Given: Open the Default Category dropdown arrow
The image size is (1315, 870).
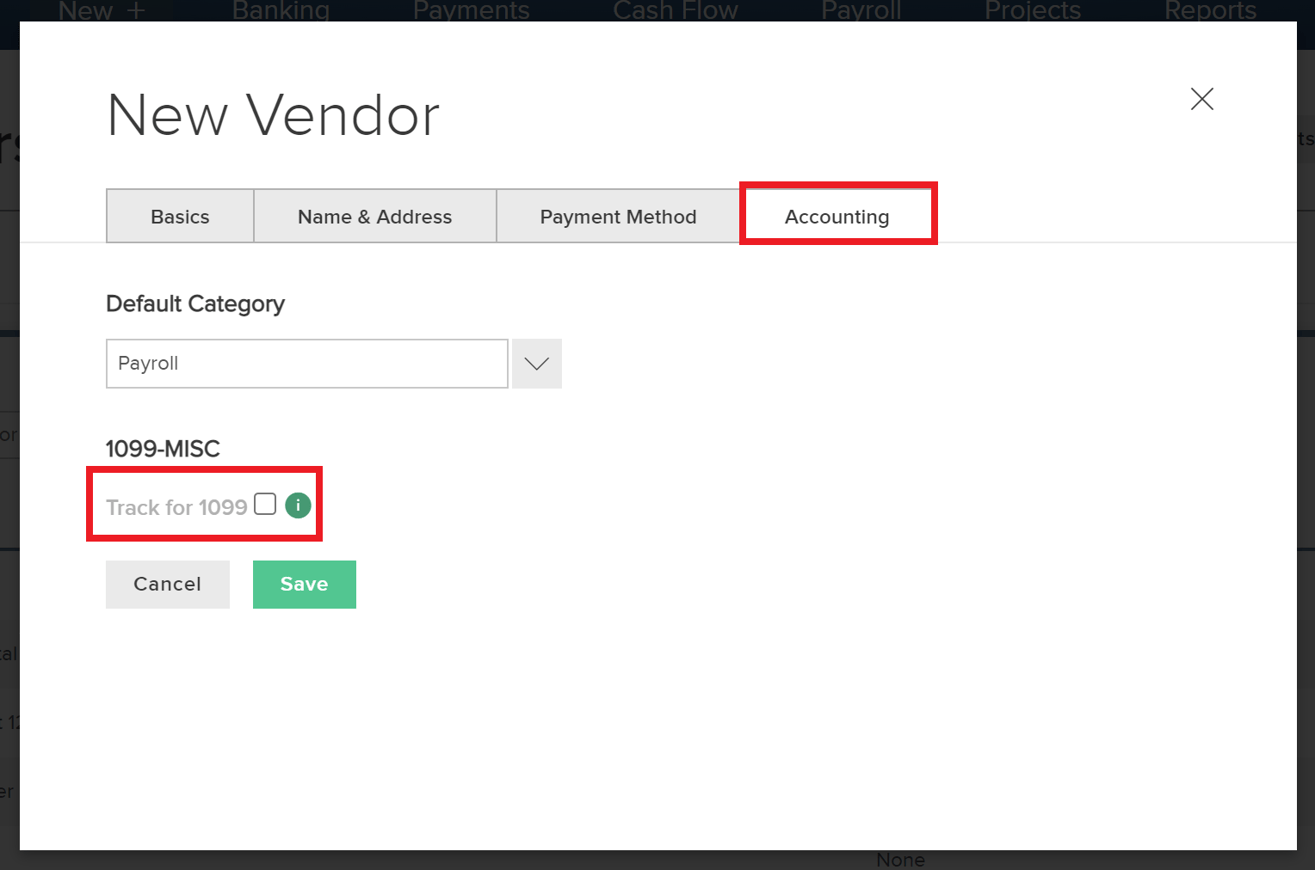Looking at the screenshot, I should tap(536, 363).
